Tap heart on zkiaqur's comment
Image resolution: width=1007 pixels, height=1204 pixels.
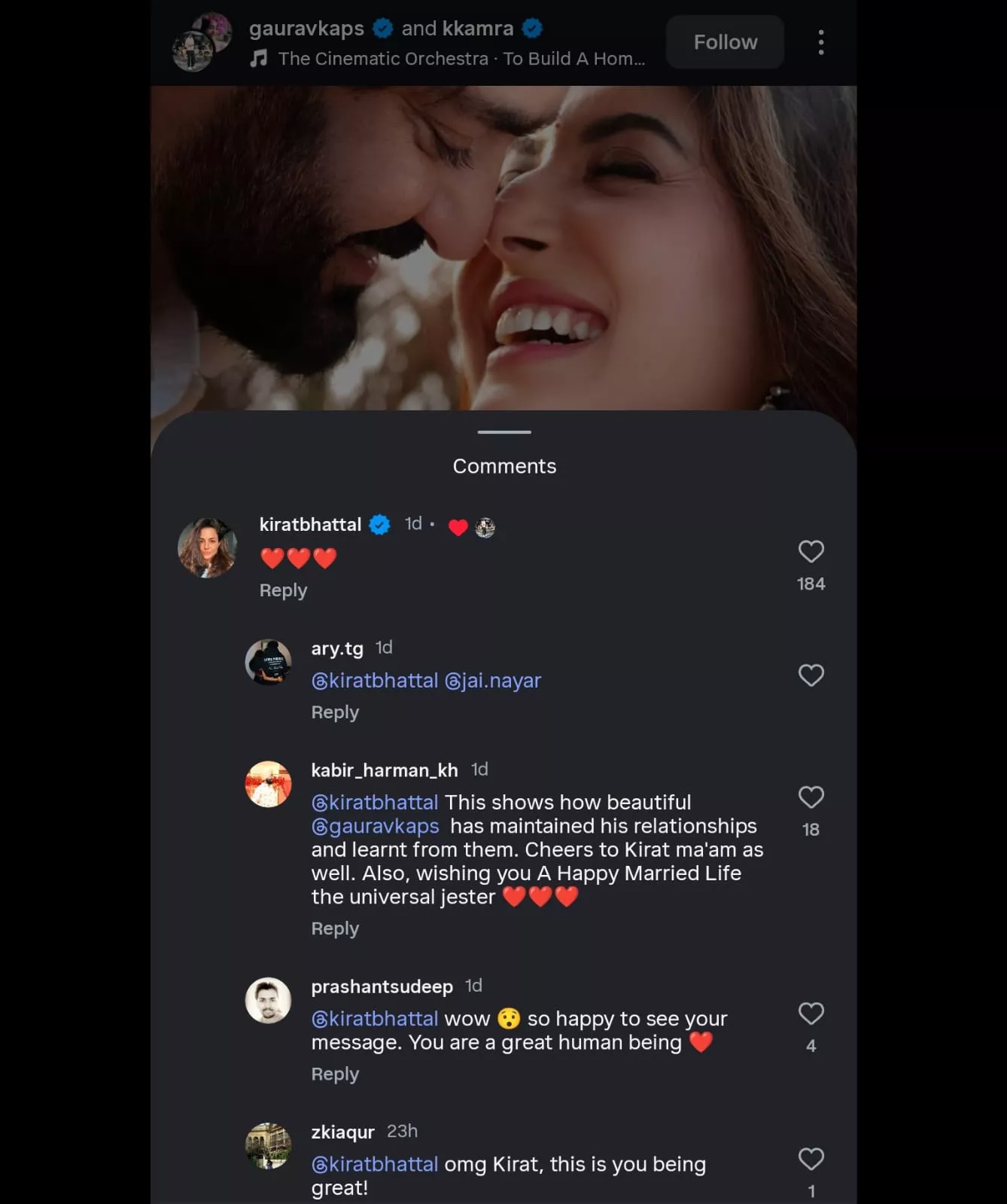(x=811, y=1159)
